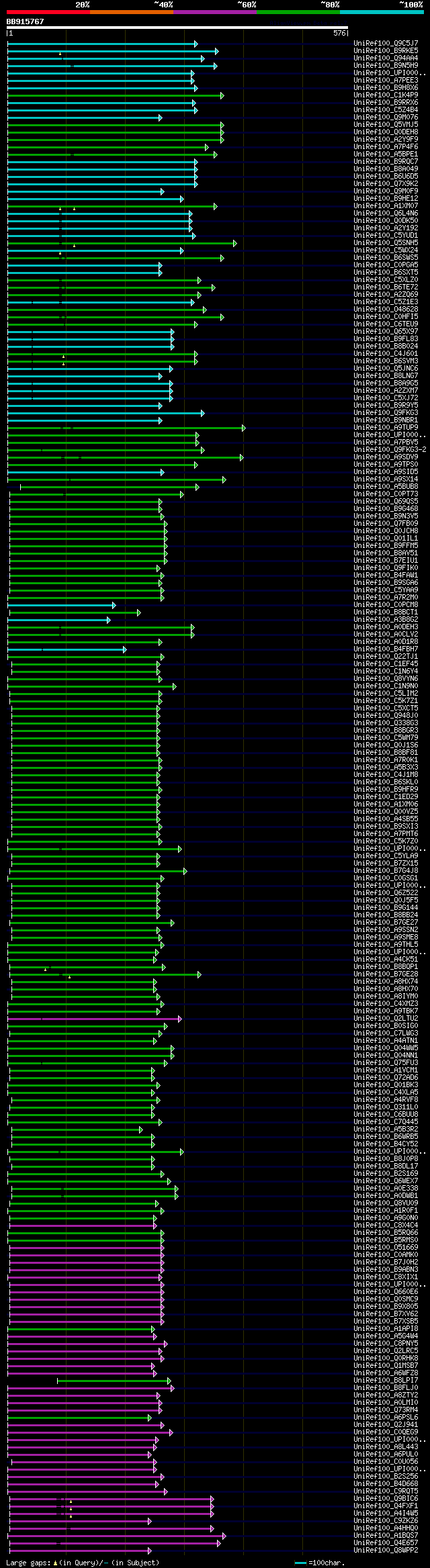Click the UniRef100_A4HHQ0 label
The width and height of the screenshot is (430, 1568).
tap(386, 1528)
